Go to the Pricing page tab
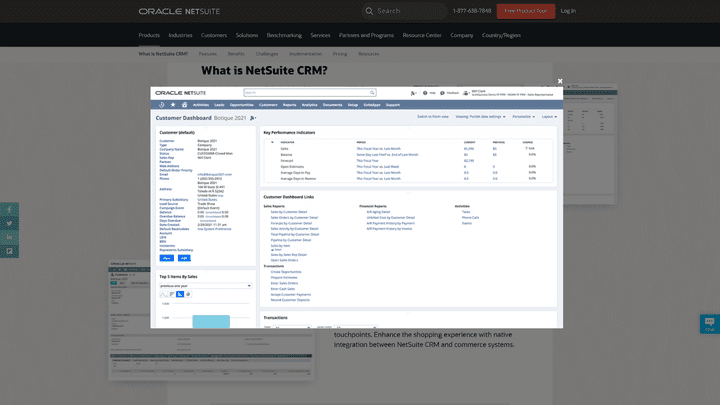This screenshot has width=720, height=405. [340, 54]
